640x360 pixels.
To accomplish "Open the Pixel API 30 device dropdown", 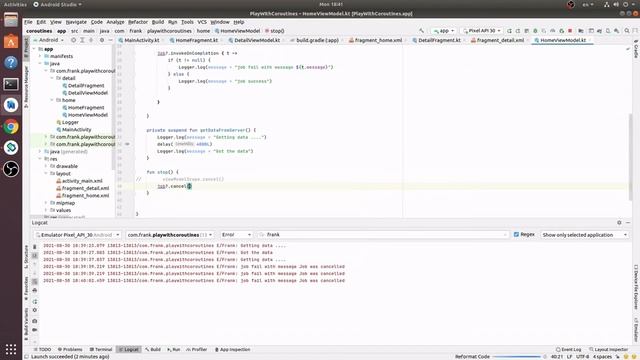I will coord(482,31).
